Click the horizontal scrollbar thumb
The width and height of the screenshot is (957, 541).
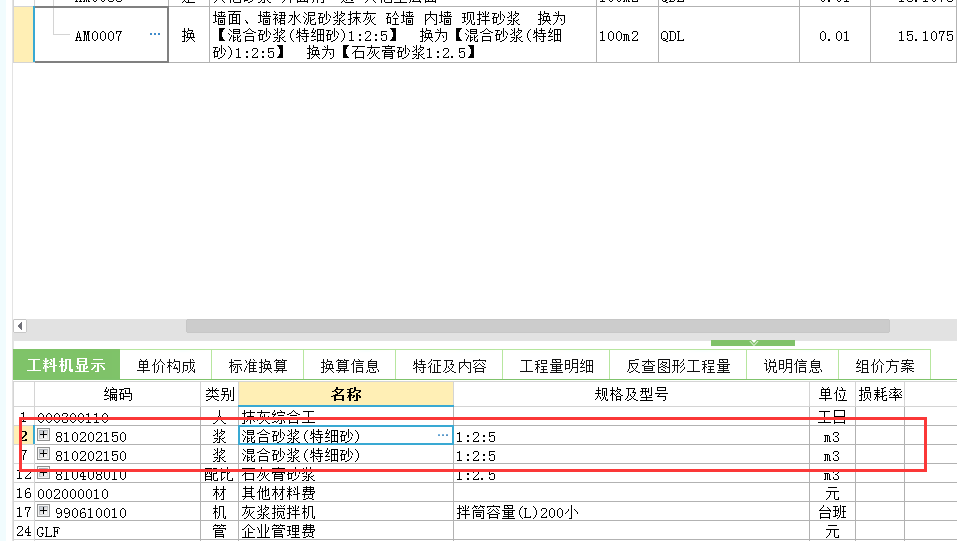pos(537,326)
